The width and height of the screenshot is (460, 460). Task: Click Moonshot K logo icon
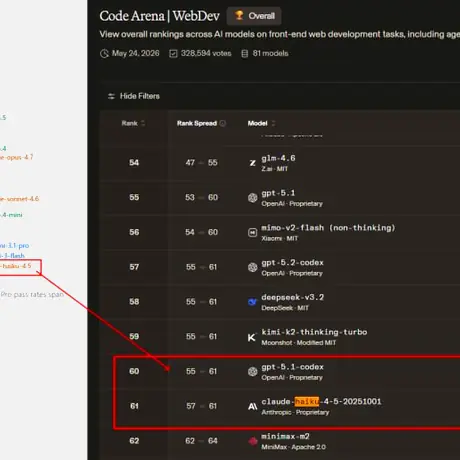252,337
